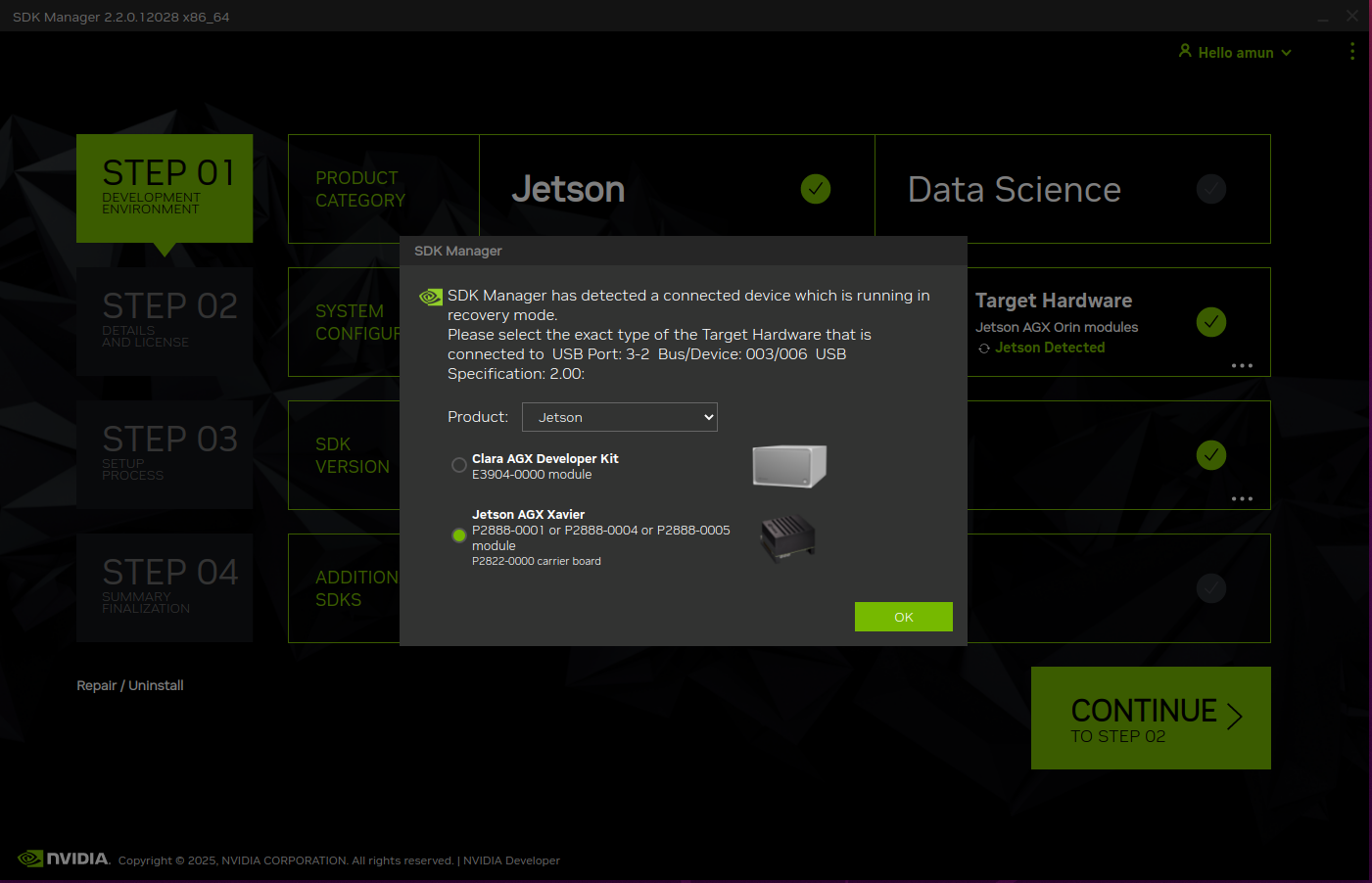Click Continue to Step 02
Screen dimensions: 1372x883
click(1151, 718)
